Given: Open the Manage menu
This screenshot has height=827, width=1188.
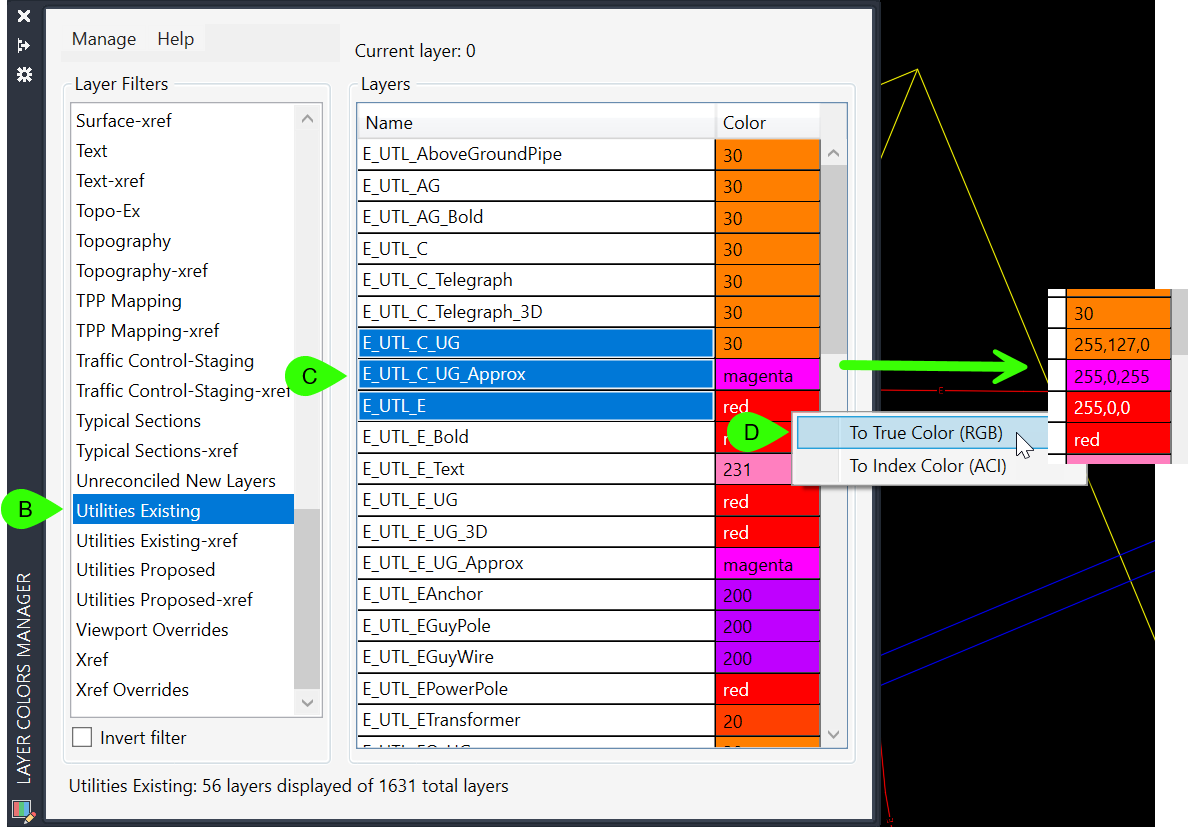Looking at the screenshot, I should (x=104, y=39).
